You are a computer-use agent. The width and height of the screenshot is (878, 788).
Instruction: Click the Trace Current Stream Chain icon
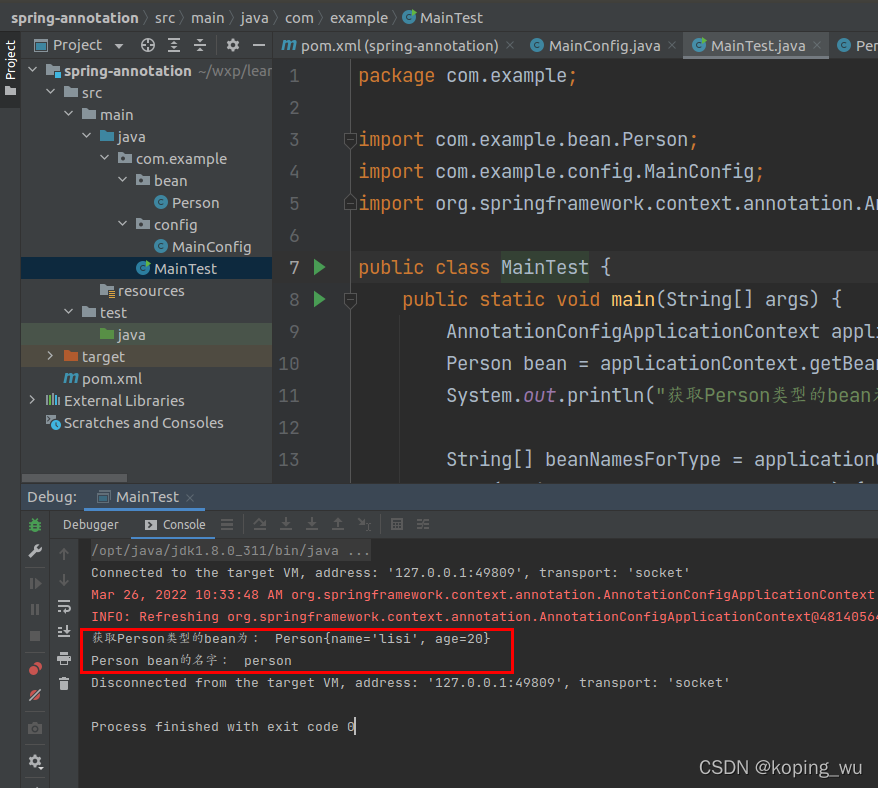[423, 524]
